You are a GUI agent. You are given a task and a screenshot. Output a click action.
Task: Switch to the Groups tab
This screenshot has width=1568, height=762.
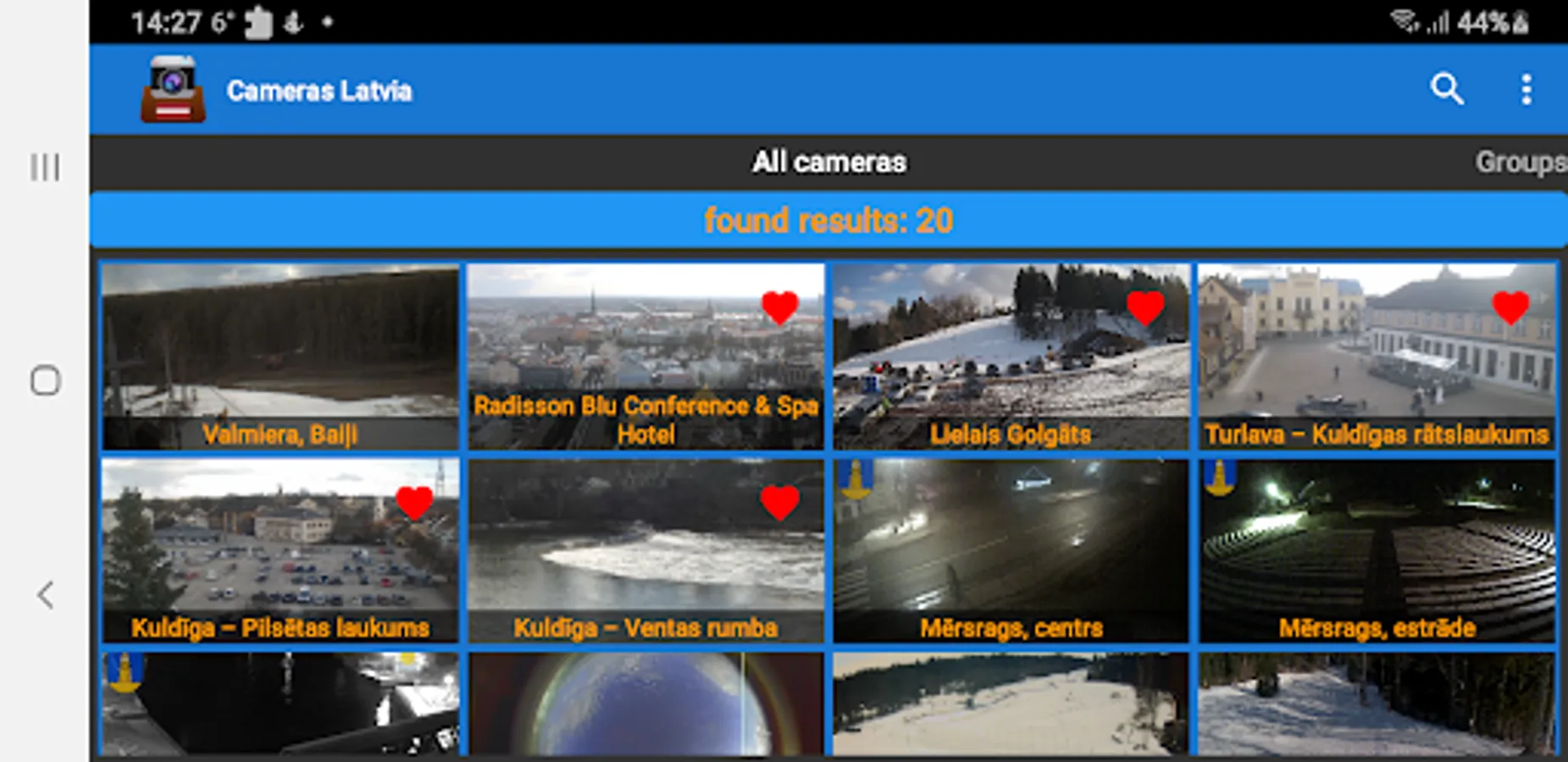click(1521, 162)
